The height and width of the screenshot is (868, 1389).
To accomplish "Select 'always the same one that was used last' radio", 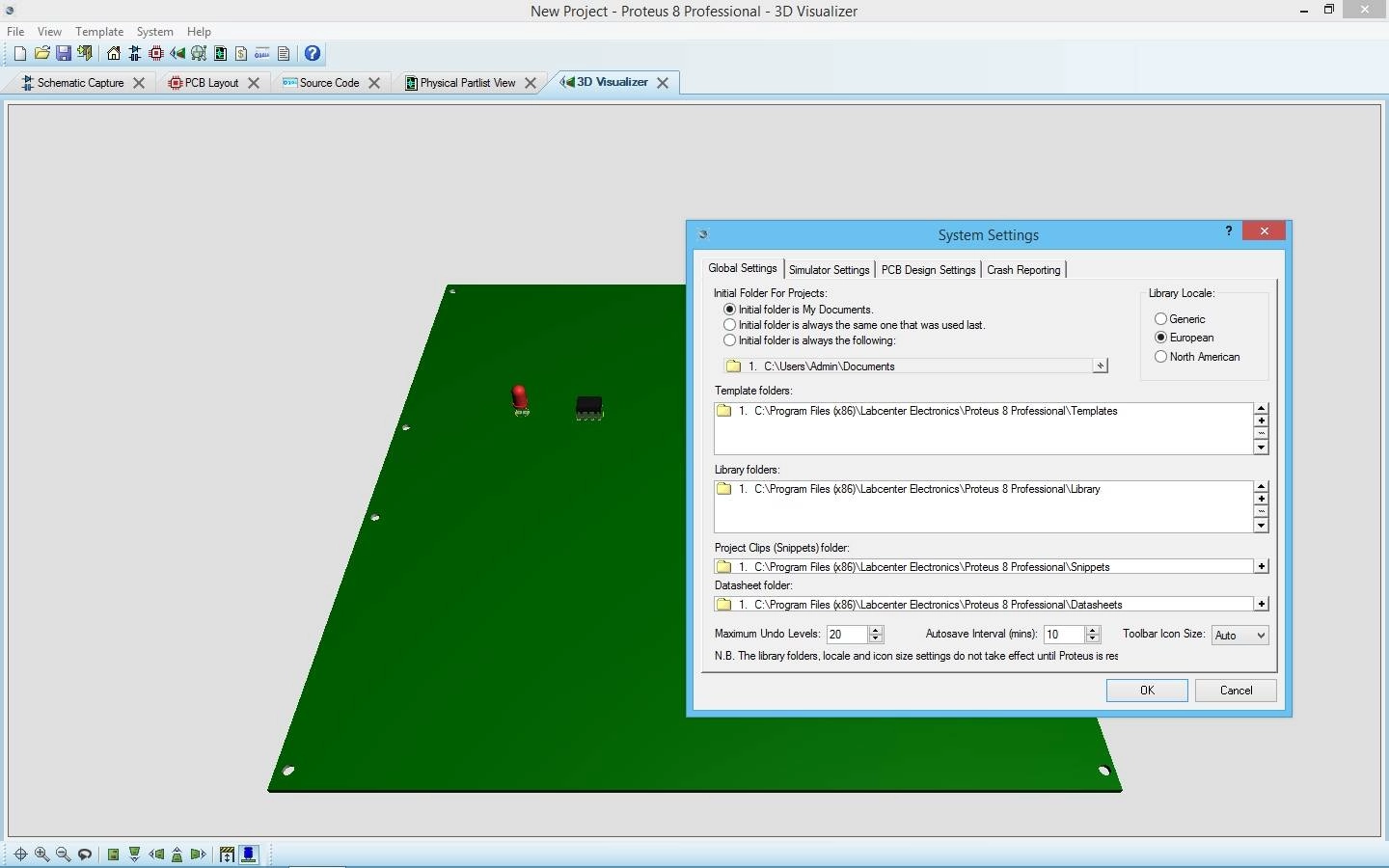I will click(730, 325).
